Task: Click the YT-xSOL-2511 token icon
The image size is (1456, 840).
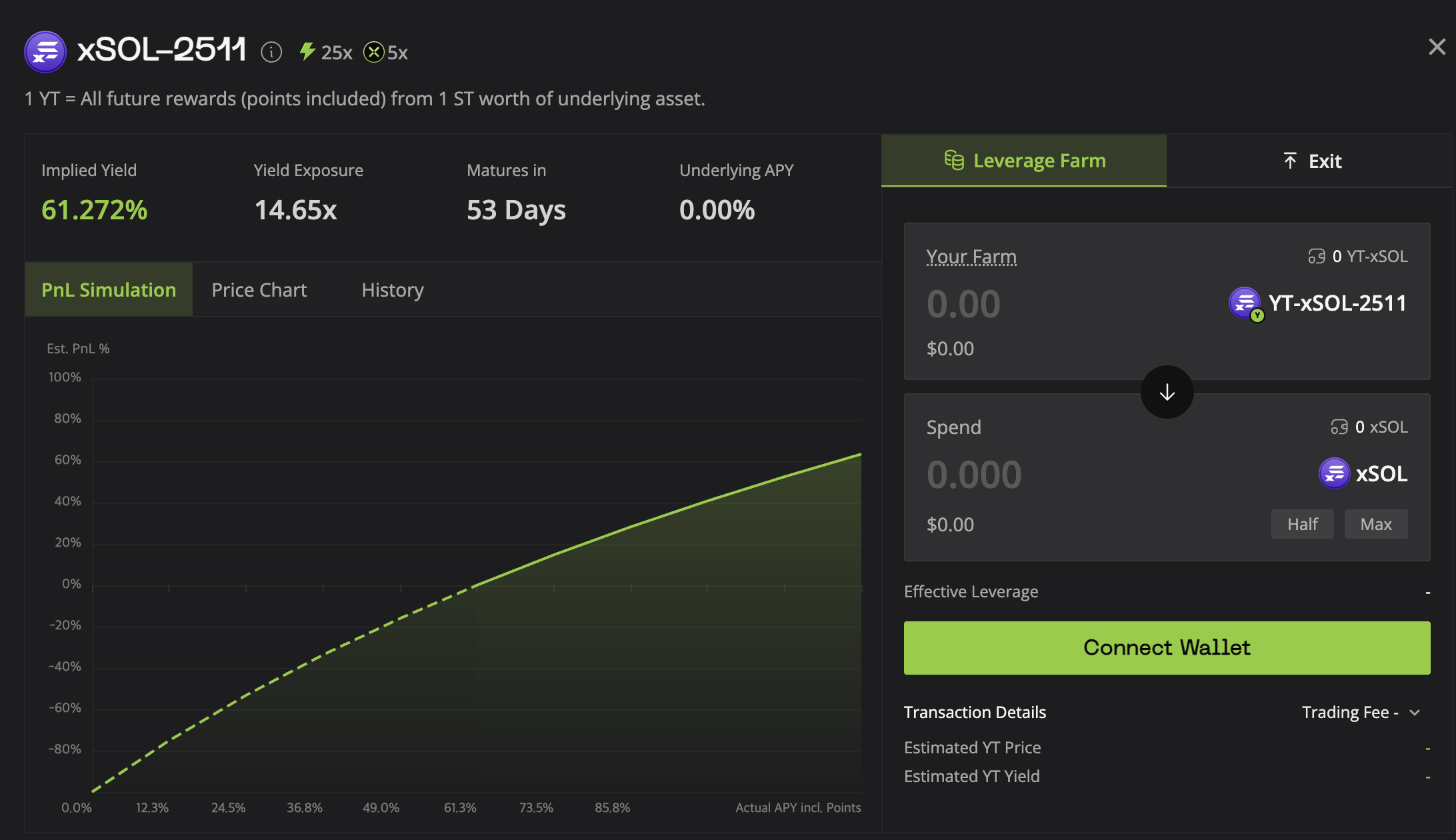Action: pos(1245,303)
